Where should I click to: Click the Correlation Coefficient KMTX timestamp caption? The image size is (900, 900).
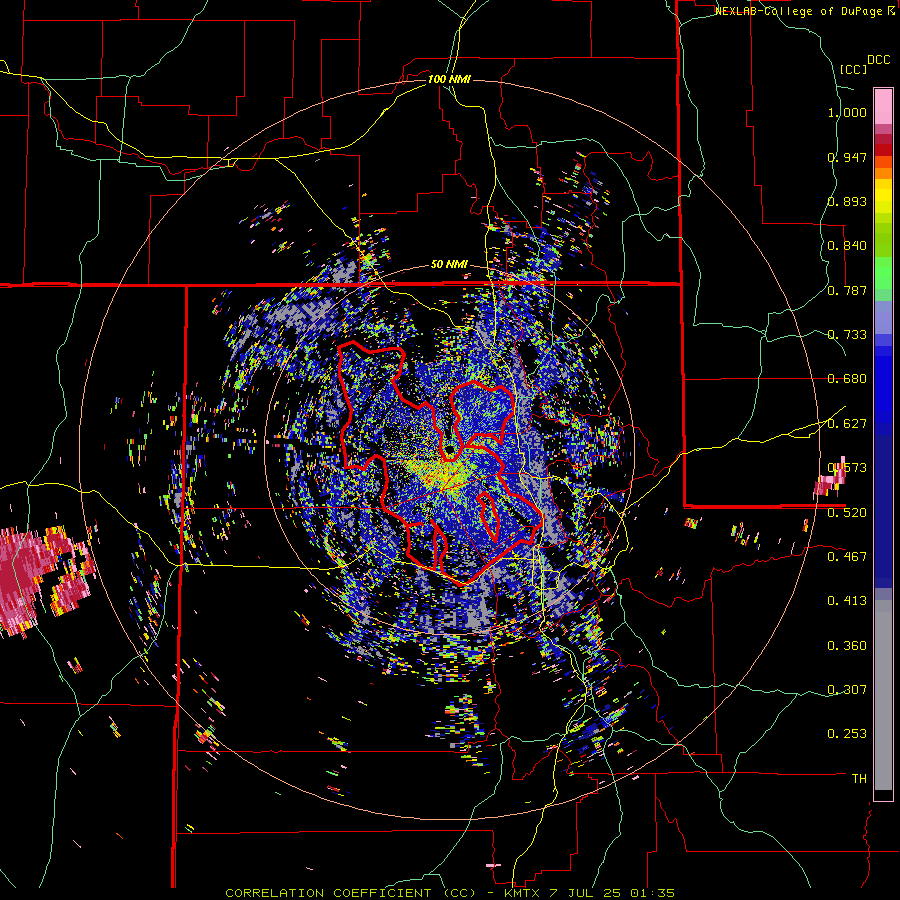[449, 893]
